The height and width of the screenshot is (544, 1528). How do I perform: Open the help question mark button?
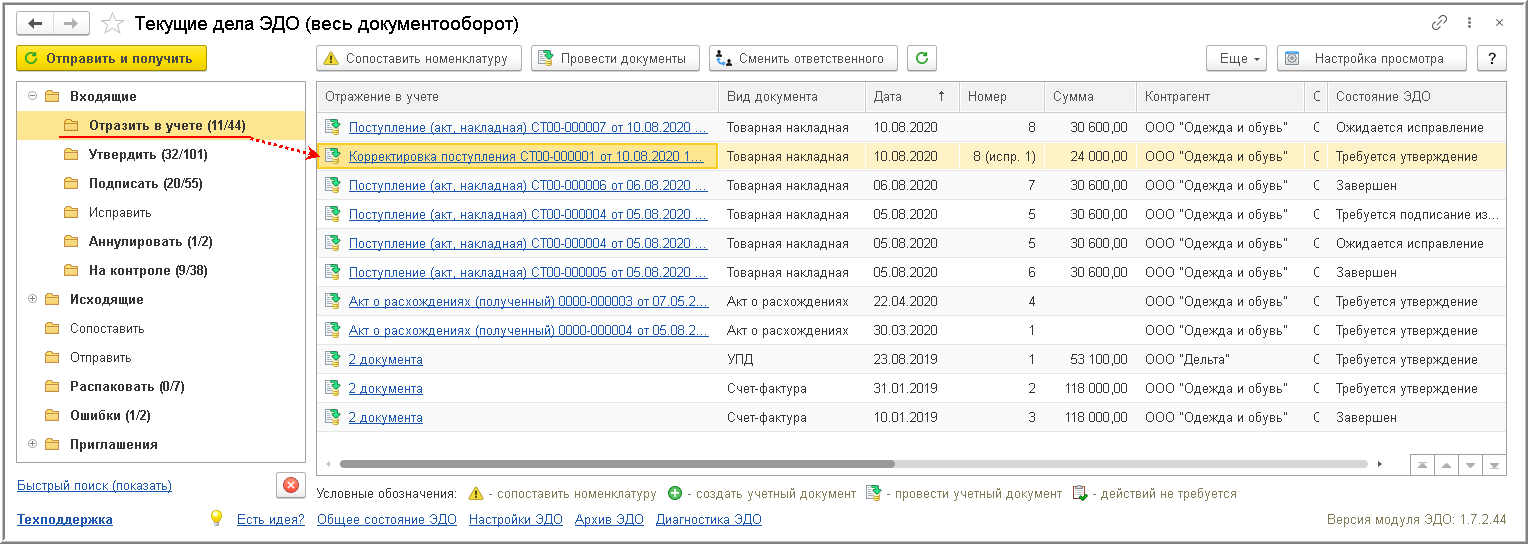[x=1492, y=59]
